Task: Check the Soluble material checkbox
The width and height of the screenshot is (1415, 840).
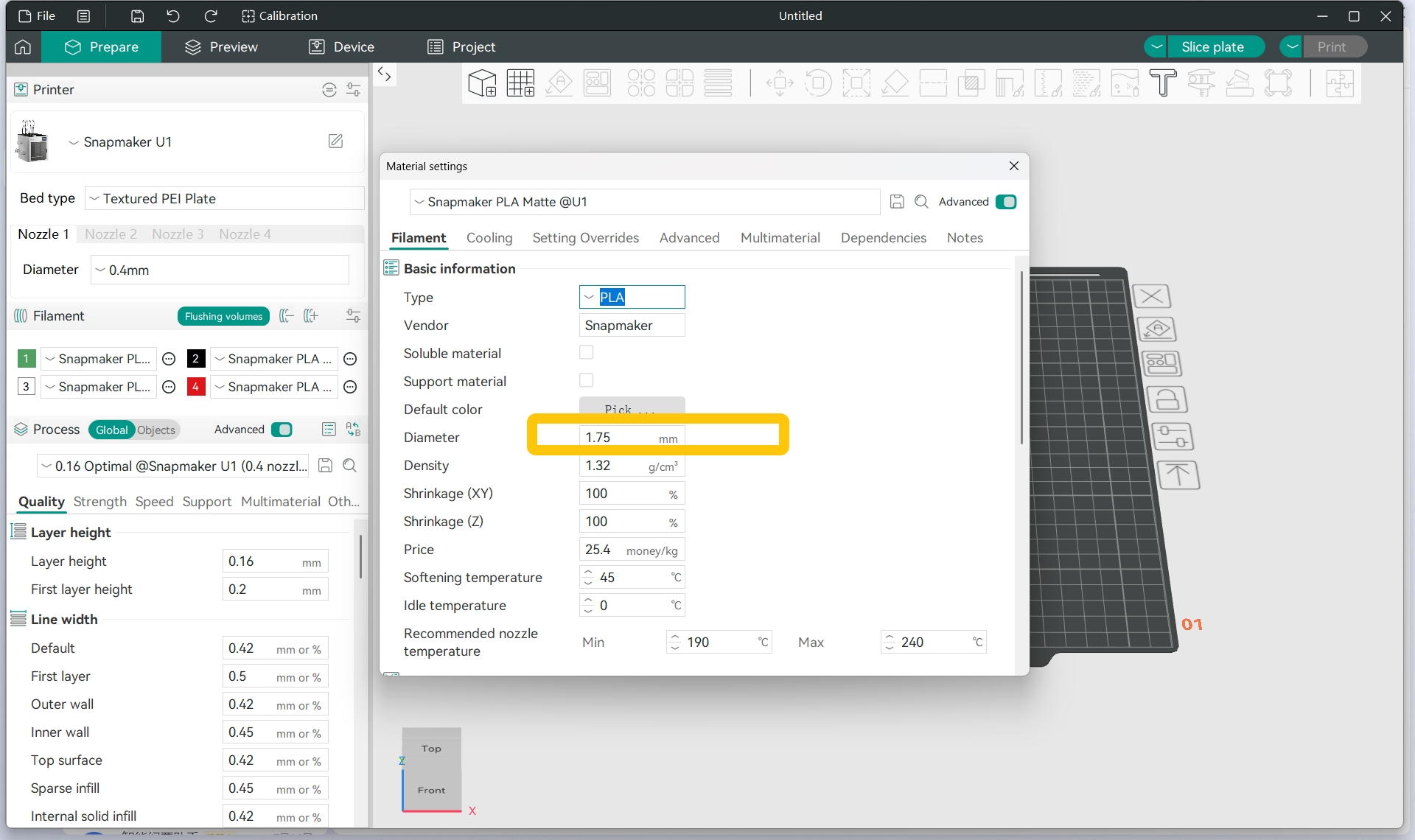Action: 587,353
